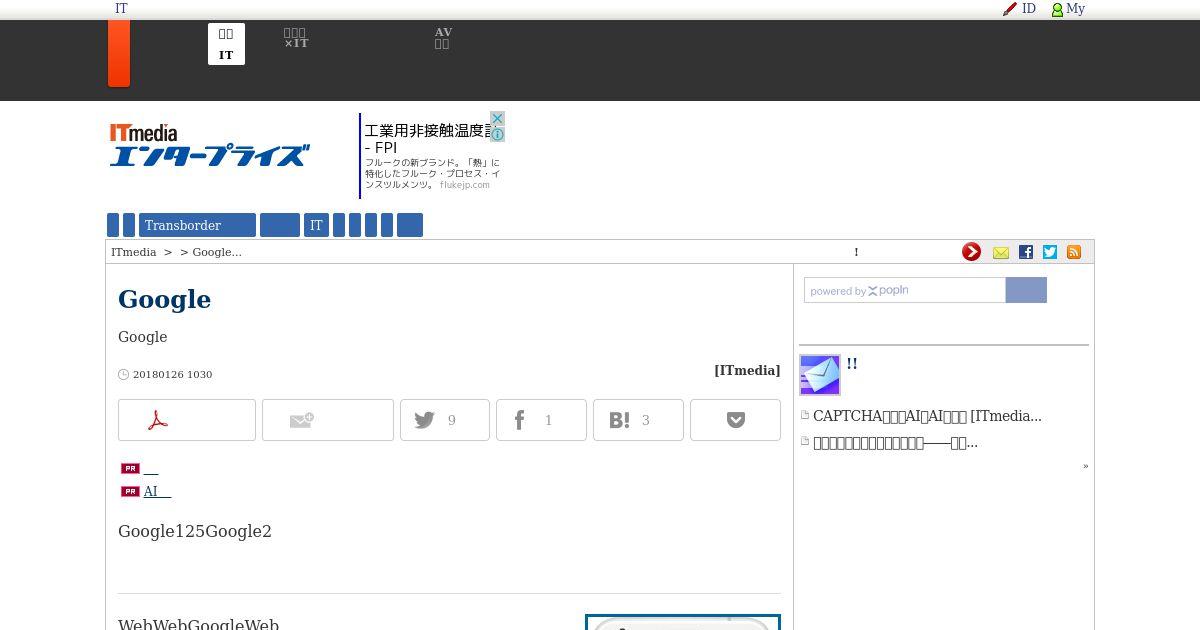The height and width of the screenshot is (630, 1200).
Task: Click the pencil ID icon in top bar
Action: 1010,9
